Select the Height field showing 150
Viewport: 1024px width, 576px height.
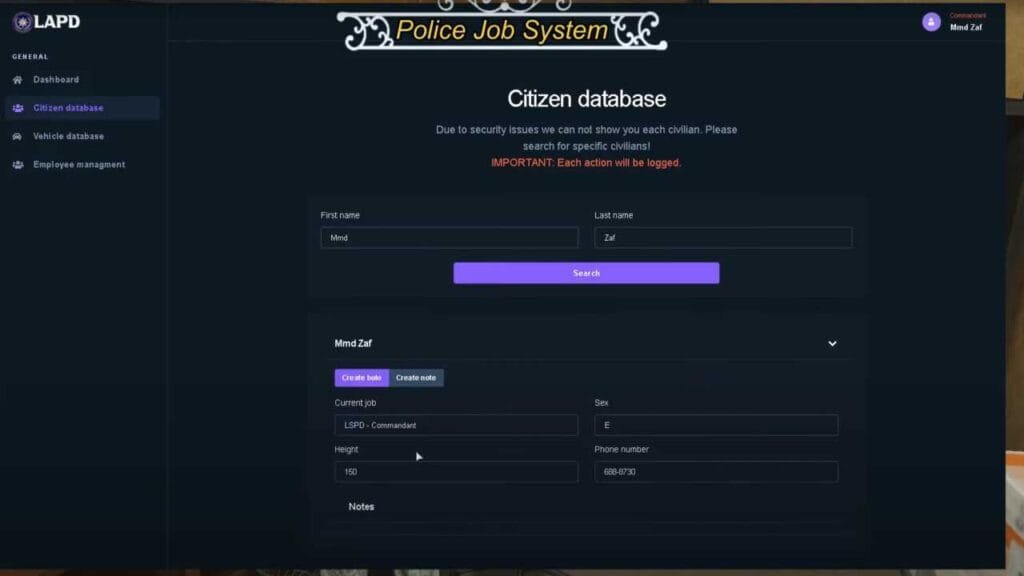pyautogui.click(x=456, y=472)
